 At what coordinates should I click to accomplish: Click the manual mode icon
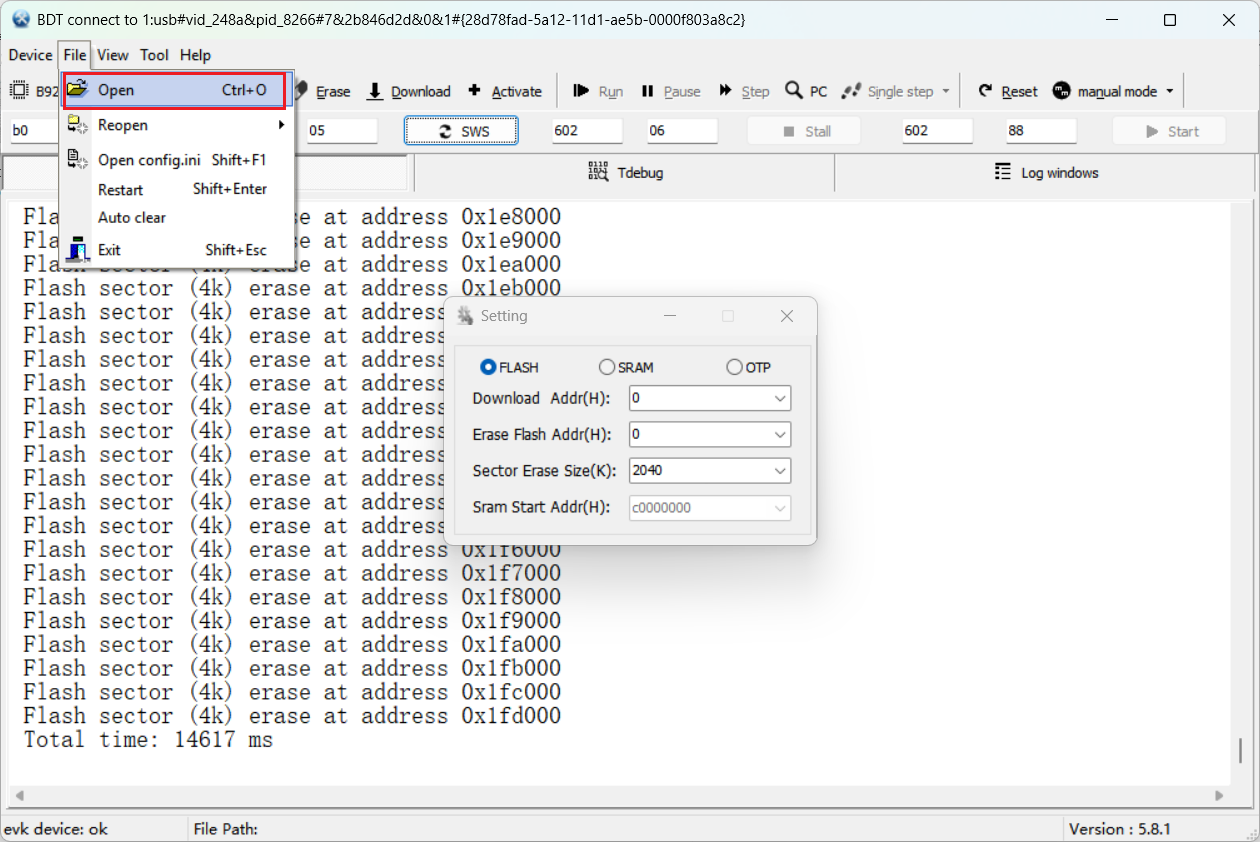click(x=1061, y=91)
